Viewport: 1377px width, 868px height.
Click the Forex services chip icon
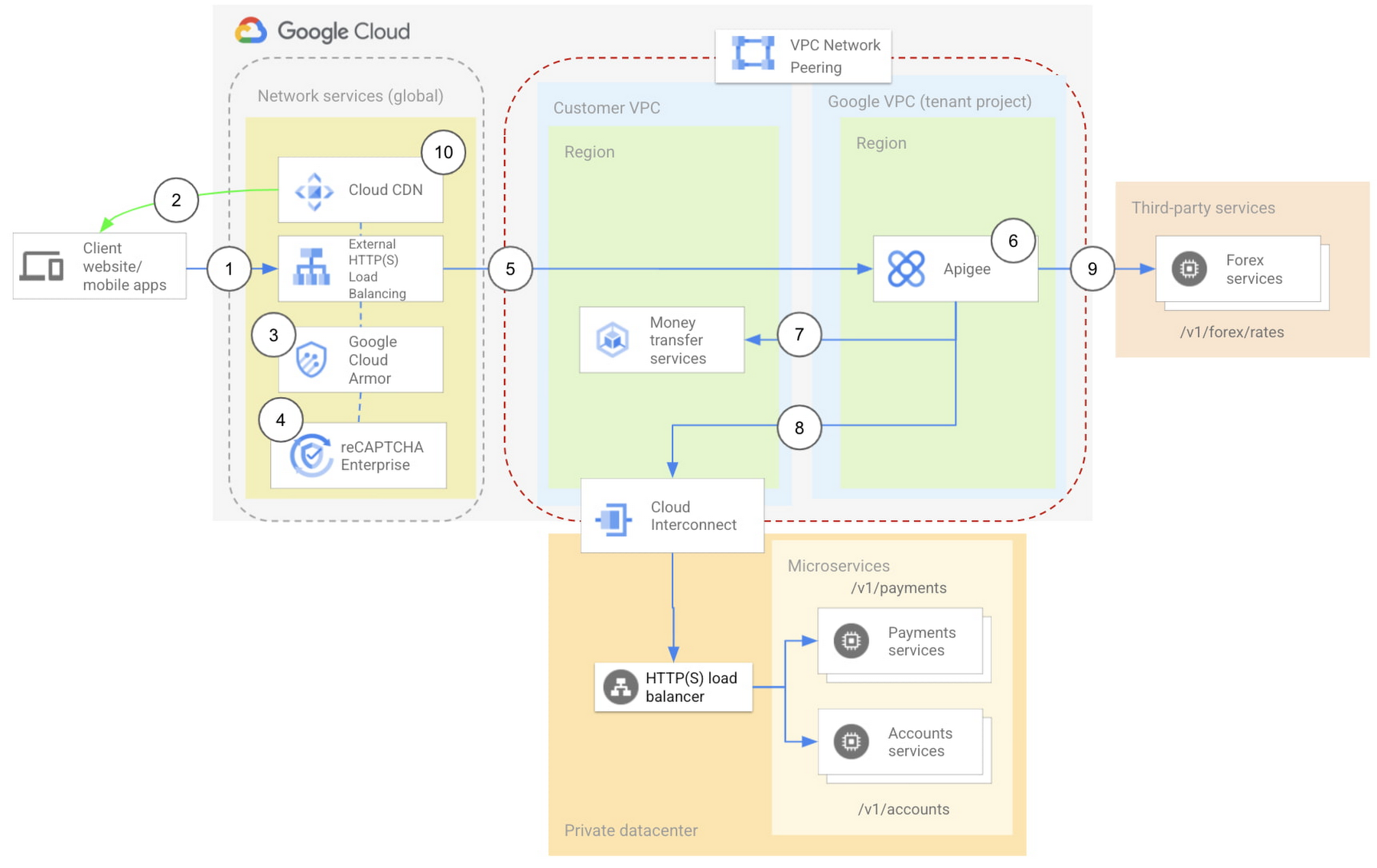coord(1189,269)
